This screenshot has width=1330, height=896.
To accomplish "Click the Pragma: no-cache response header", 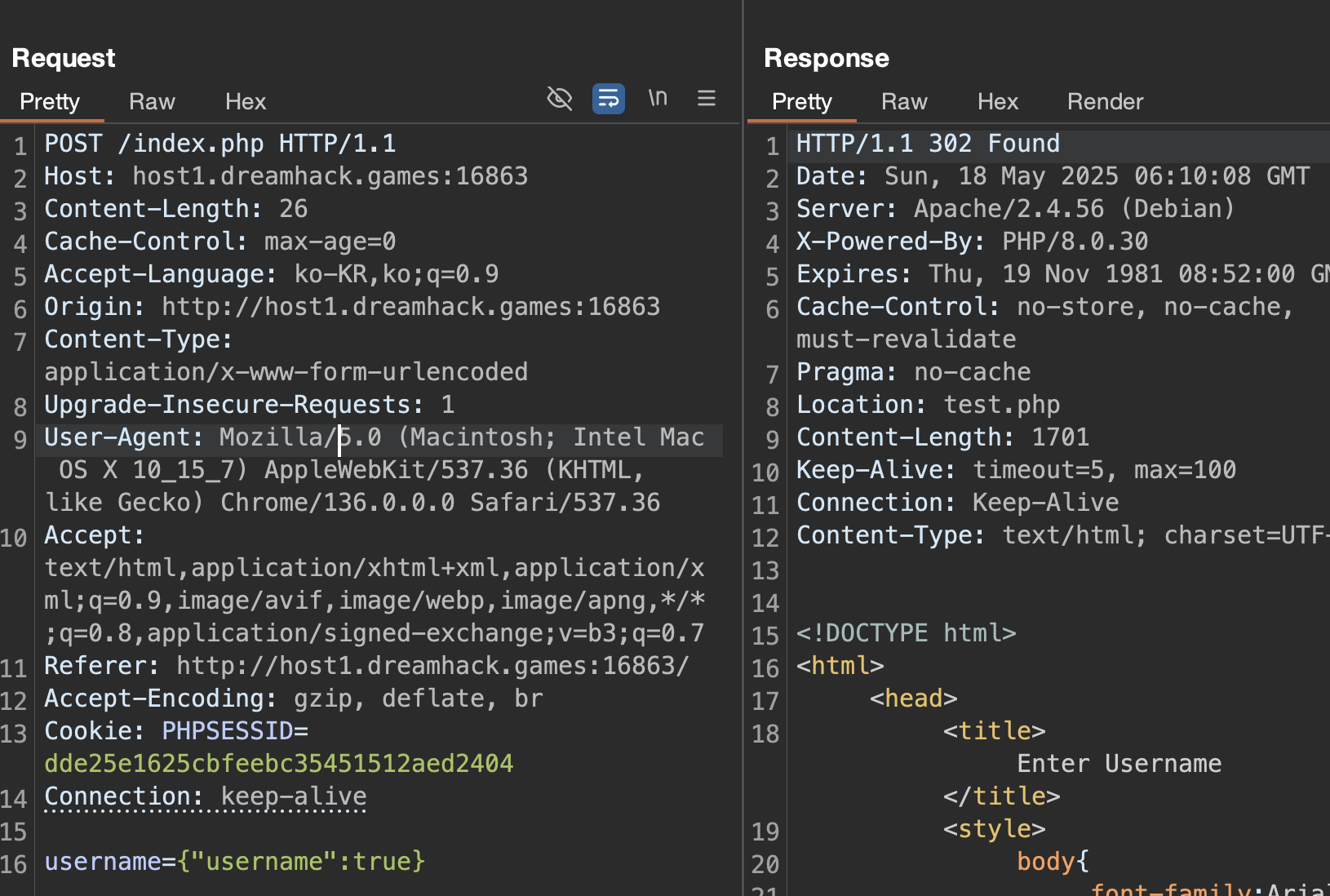I will point(914,372).
